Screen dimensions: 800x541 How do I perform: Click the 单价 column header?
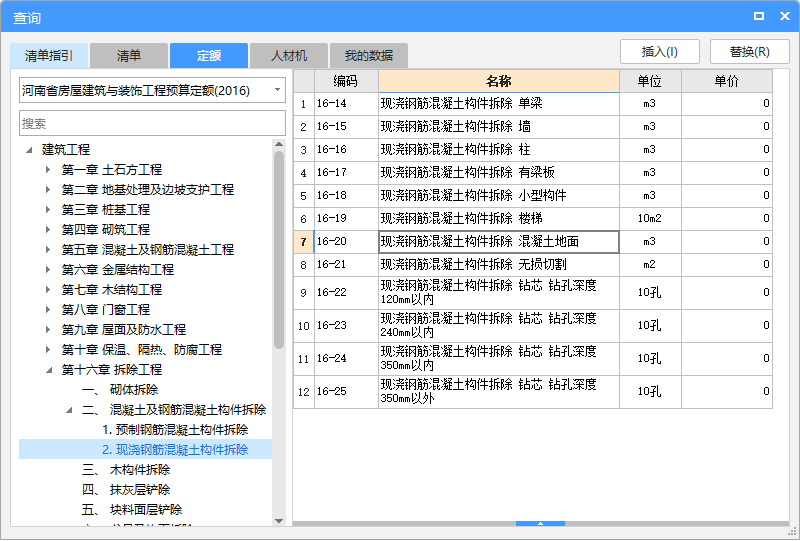(727, 81)
